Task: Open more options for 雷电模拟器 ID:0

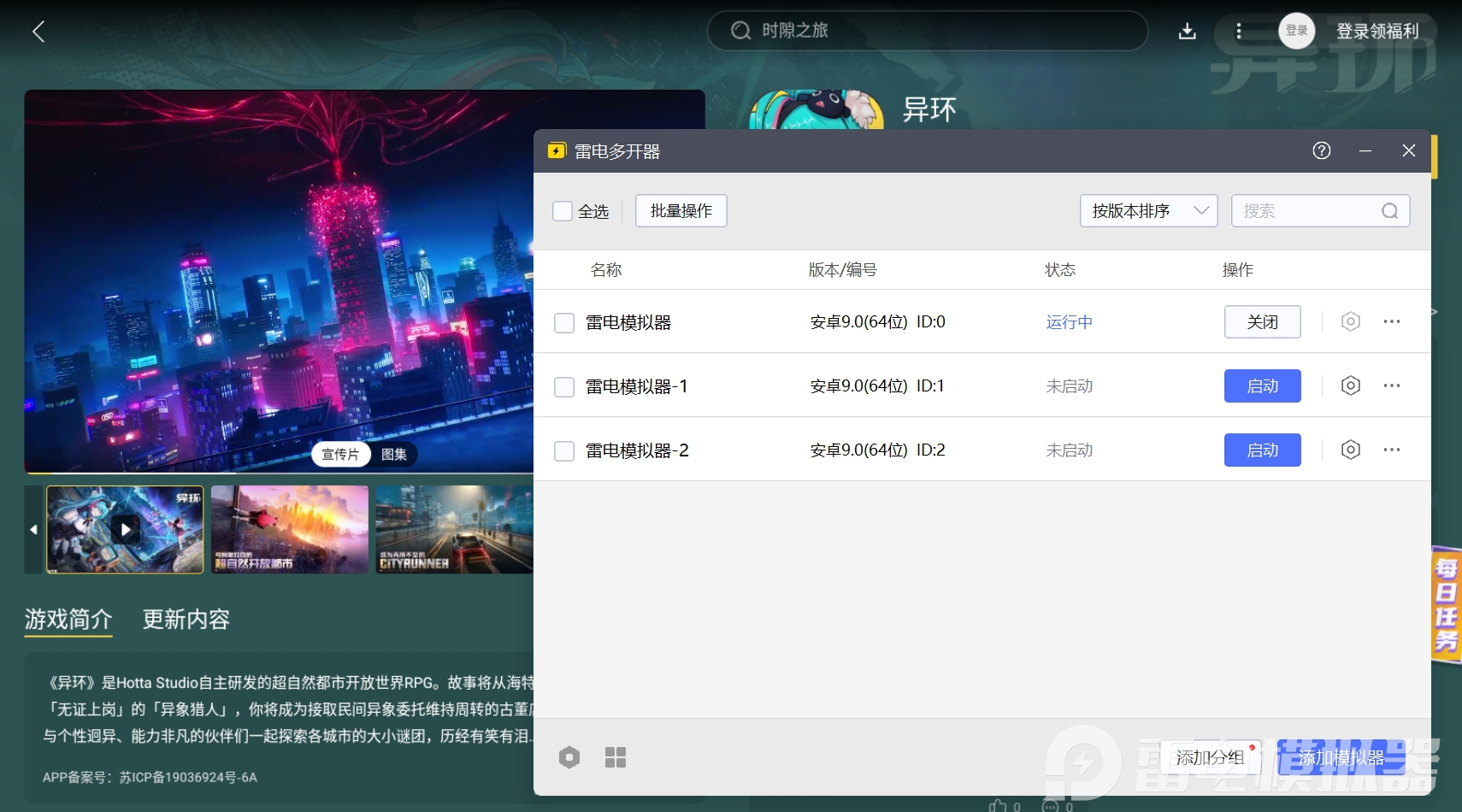Action: pyautogui.click(x=1391, y=321)
